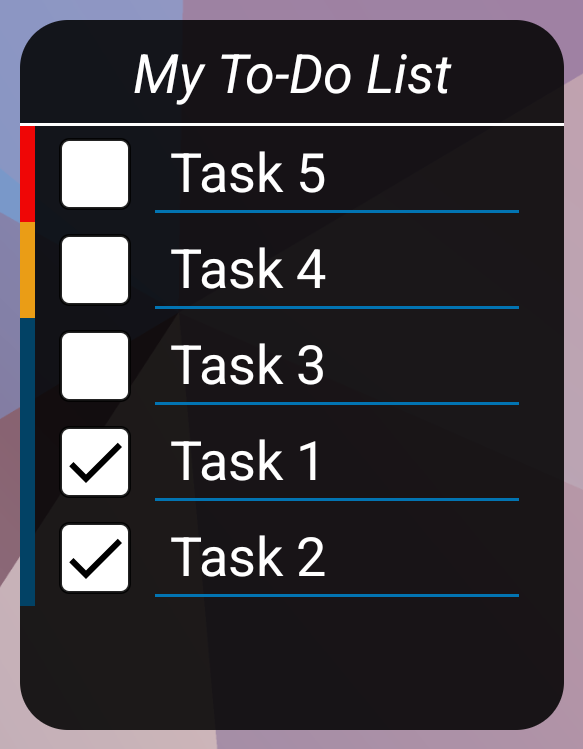The height and width of the screenshot is (749, 583).
Task: Select the Task 2 label
Action: tap(248, 557)
